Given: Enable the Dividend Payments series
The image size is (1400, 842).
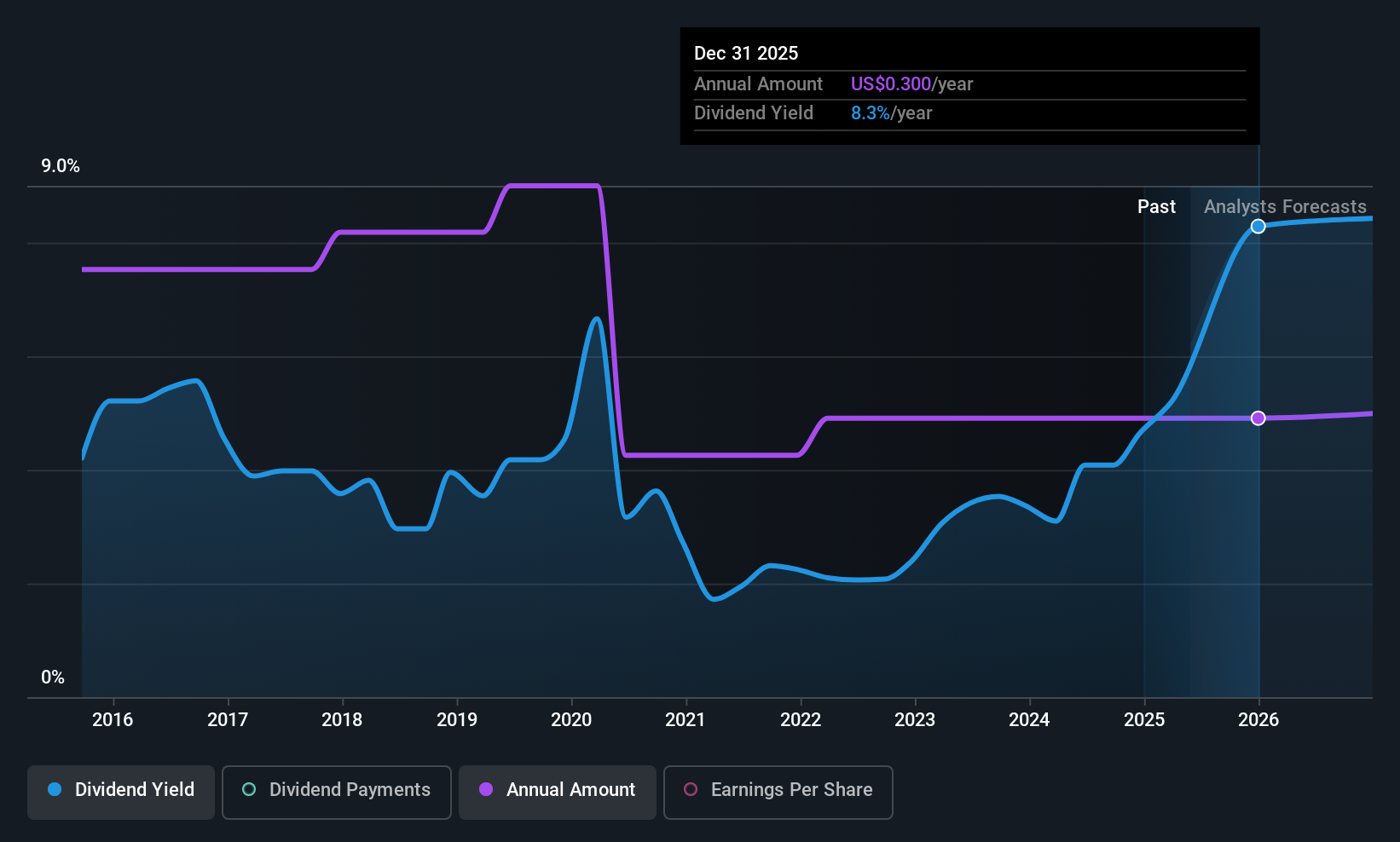Looking at the screenshot, I should (337, 792).
